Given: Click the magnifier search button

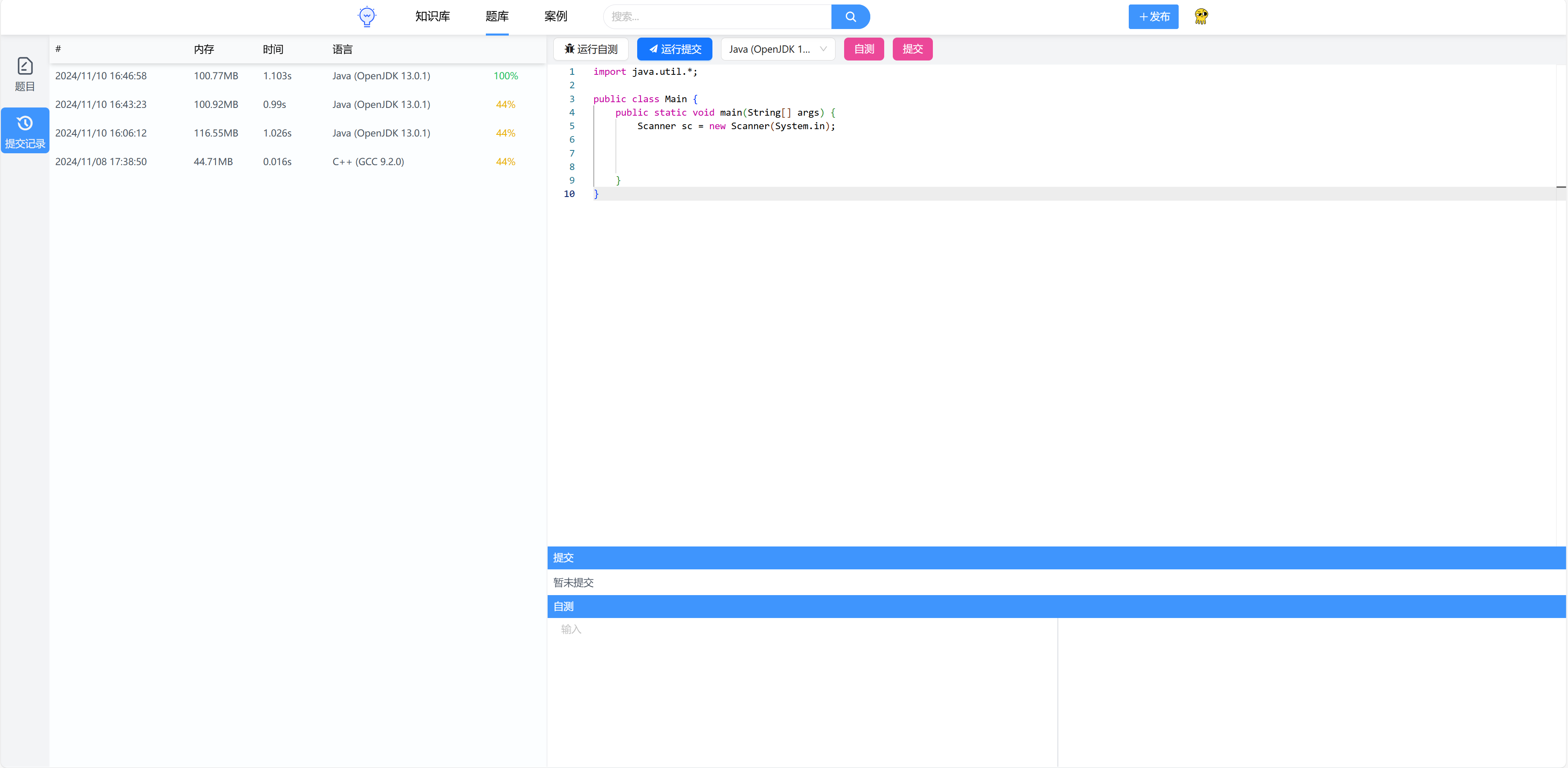Looking at the screenshot, I should (850, 16).
